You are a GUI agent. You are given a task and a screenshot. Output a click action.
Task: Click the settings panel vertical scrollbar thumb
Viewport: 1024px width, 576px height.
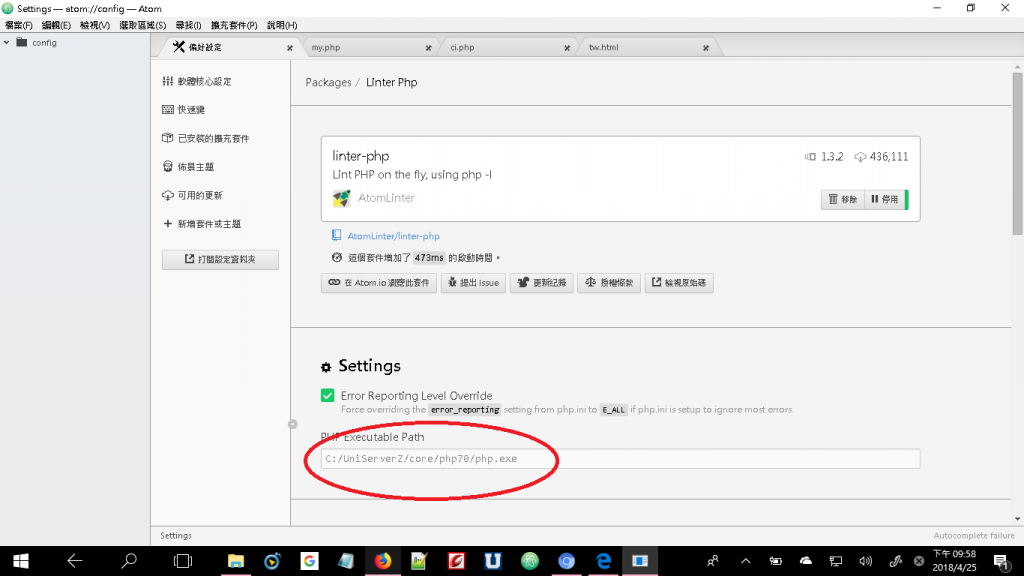click(x=1017, y=153)
